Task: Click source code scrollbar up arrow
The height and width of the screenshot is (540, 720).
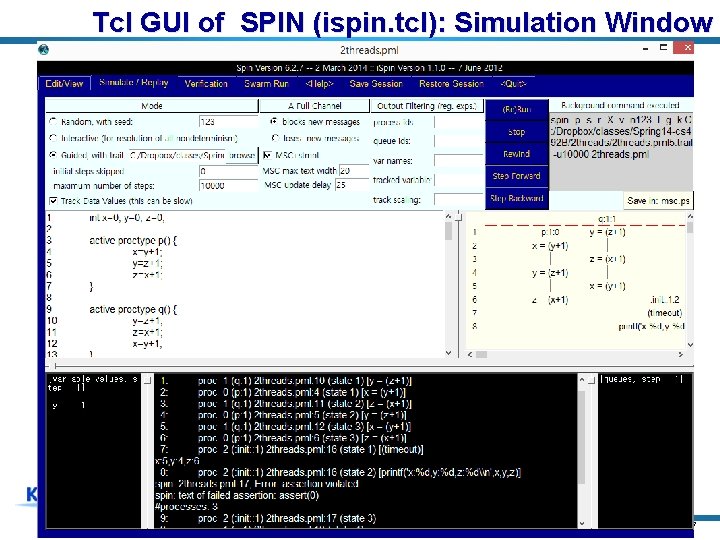Action: [x=449, y=216]
